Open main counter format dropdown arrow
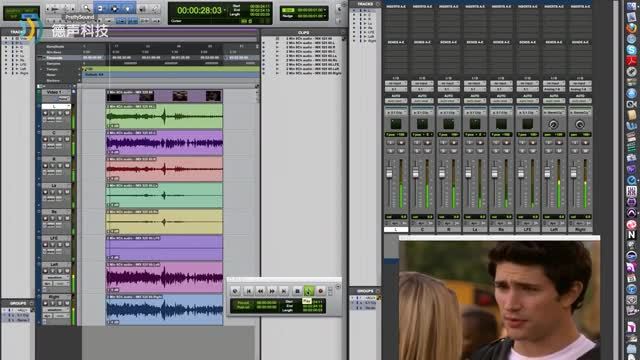This screenshot has height=360, width=640. coord(225,10)
